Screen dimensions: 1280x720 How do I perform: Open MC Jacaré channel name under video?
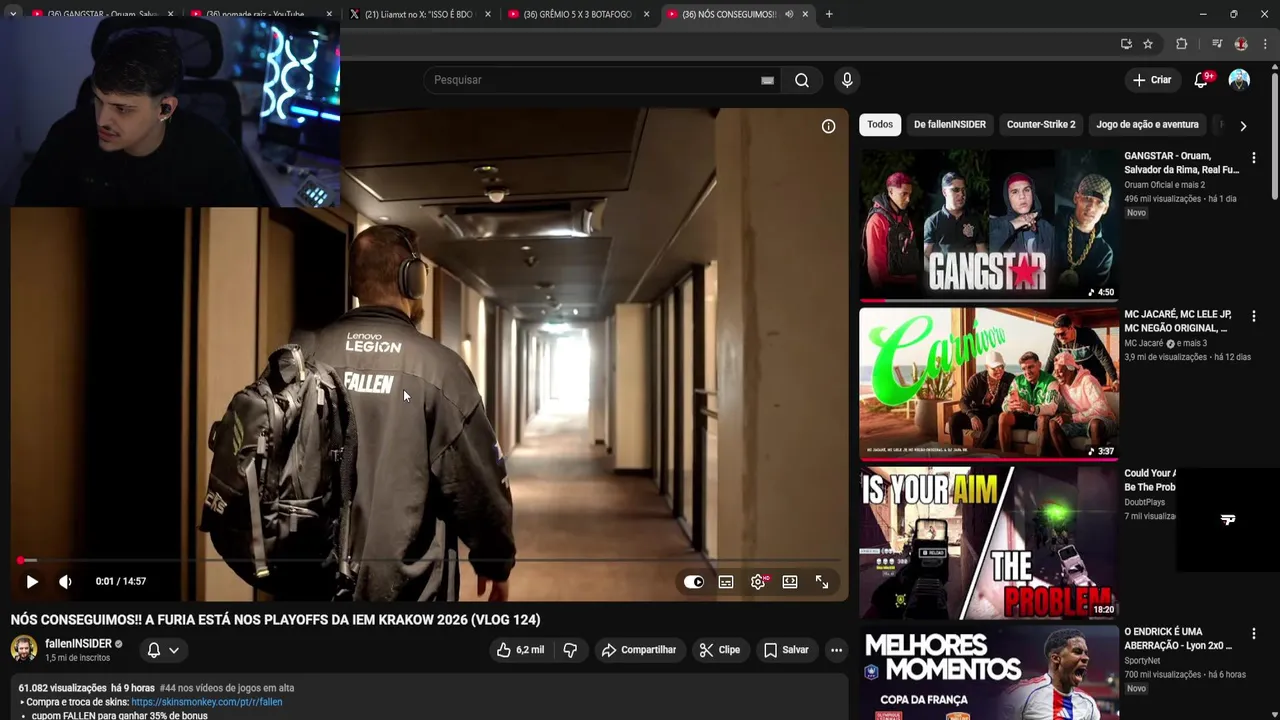1144,343
